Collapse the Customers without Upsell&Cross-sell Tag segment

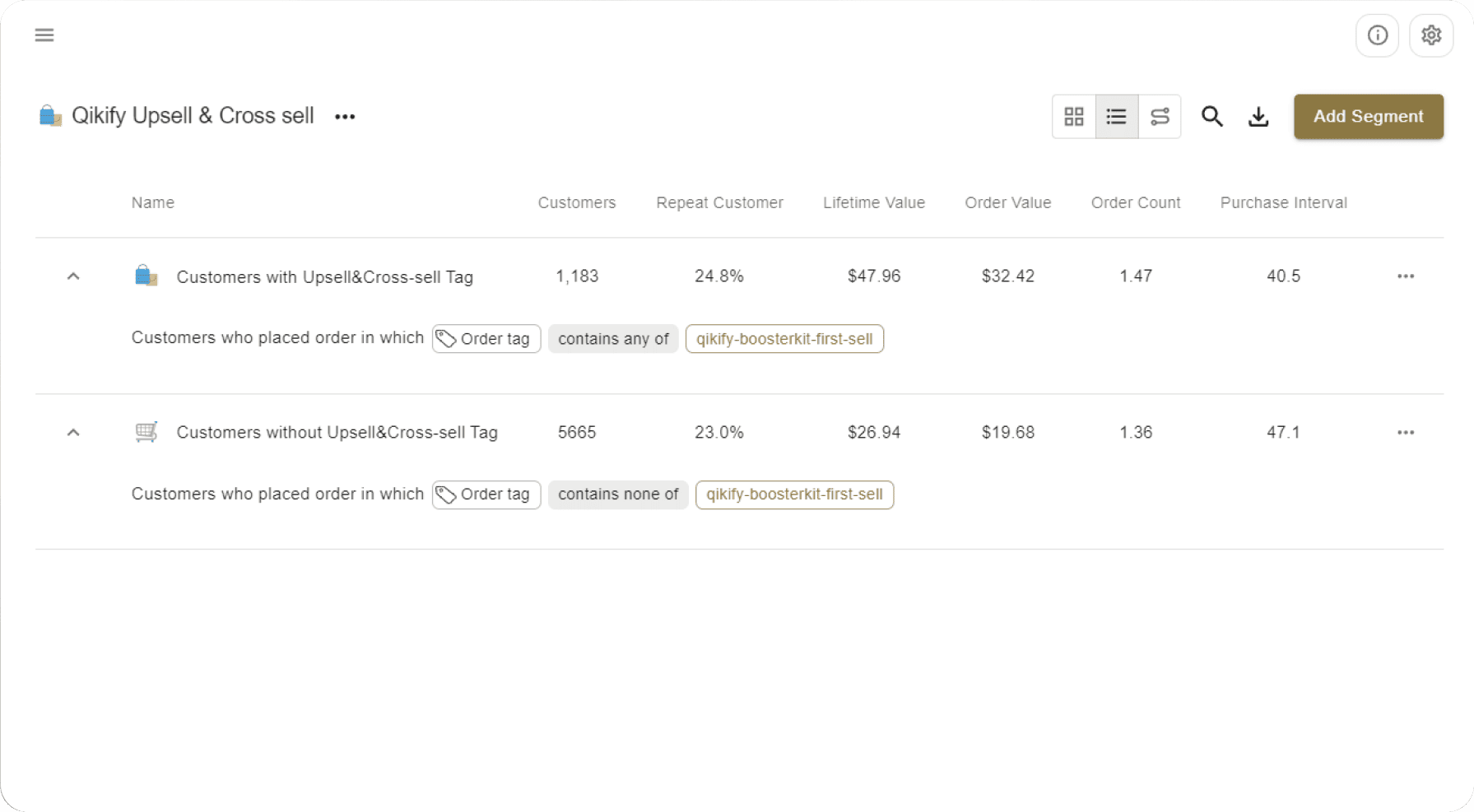(72, 432)
